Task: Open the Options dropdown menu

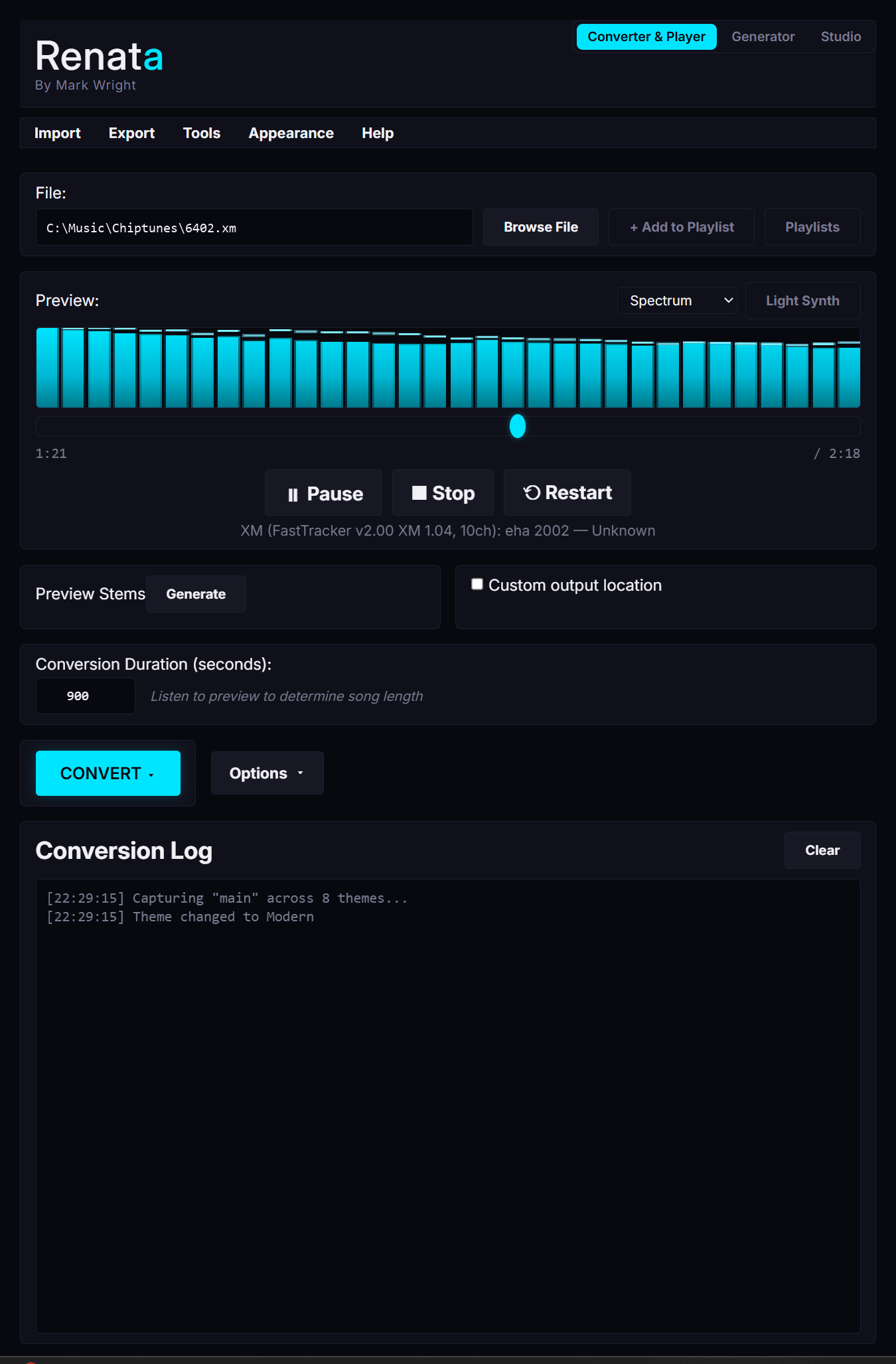Action: (x=267, y=773)
